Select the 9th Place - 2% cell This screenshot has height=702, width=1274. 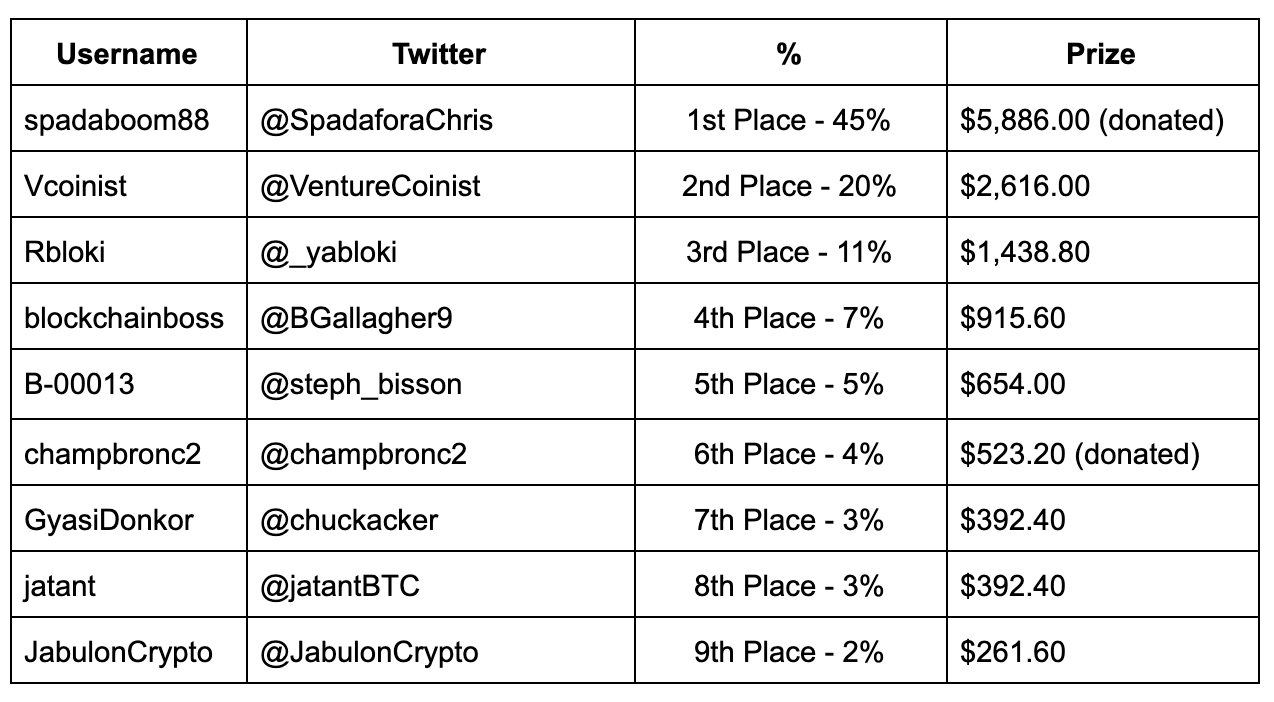pos(789,652)
